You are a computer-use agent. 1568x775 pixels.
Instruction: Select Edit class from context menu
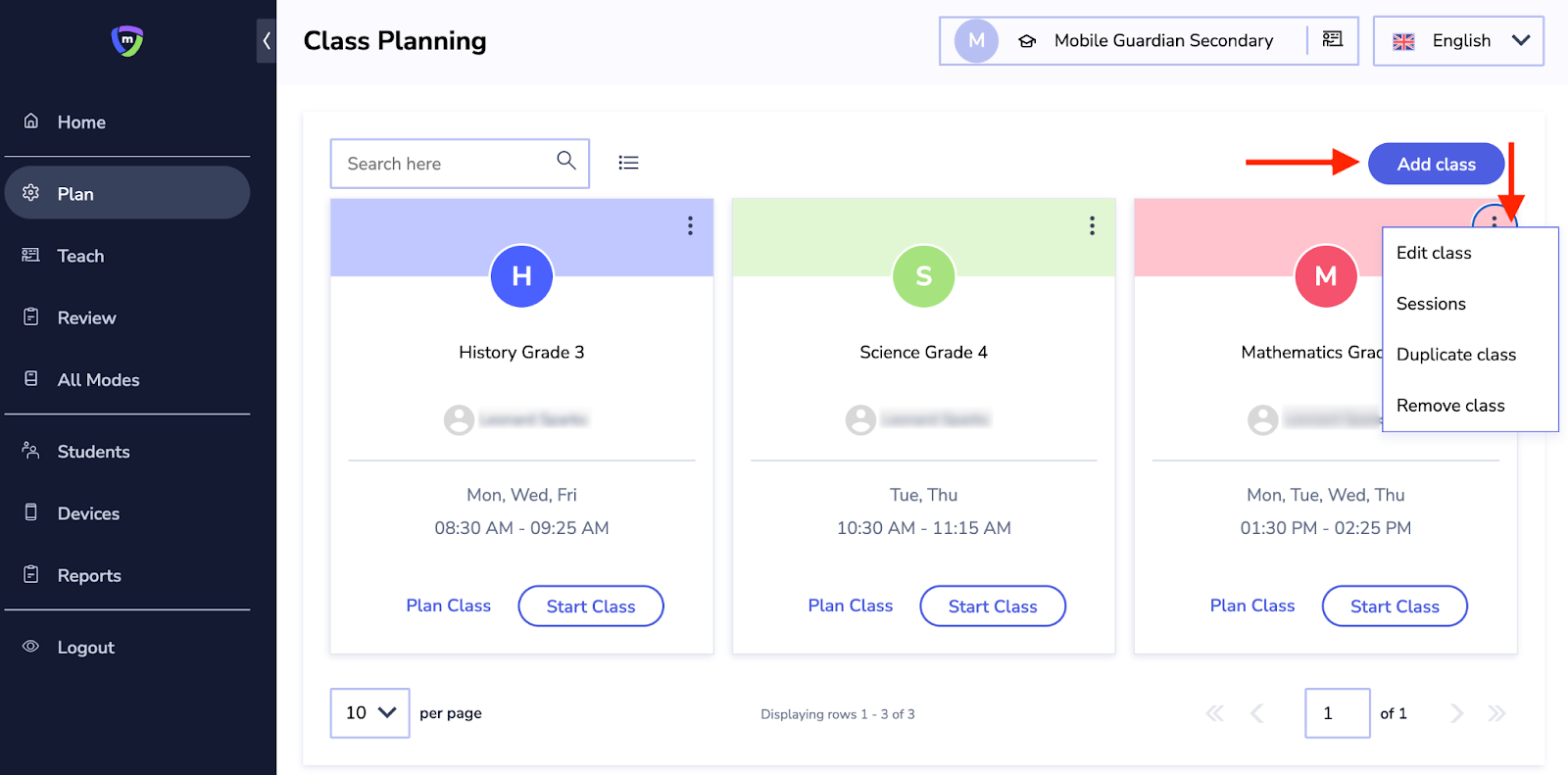pyautogui.click(x=1434, y=253)
